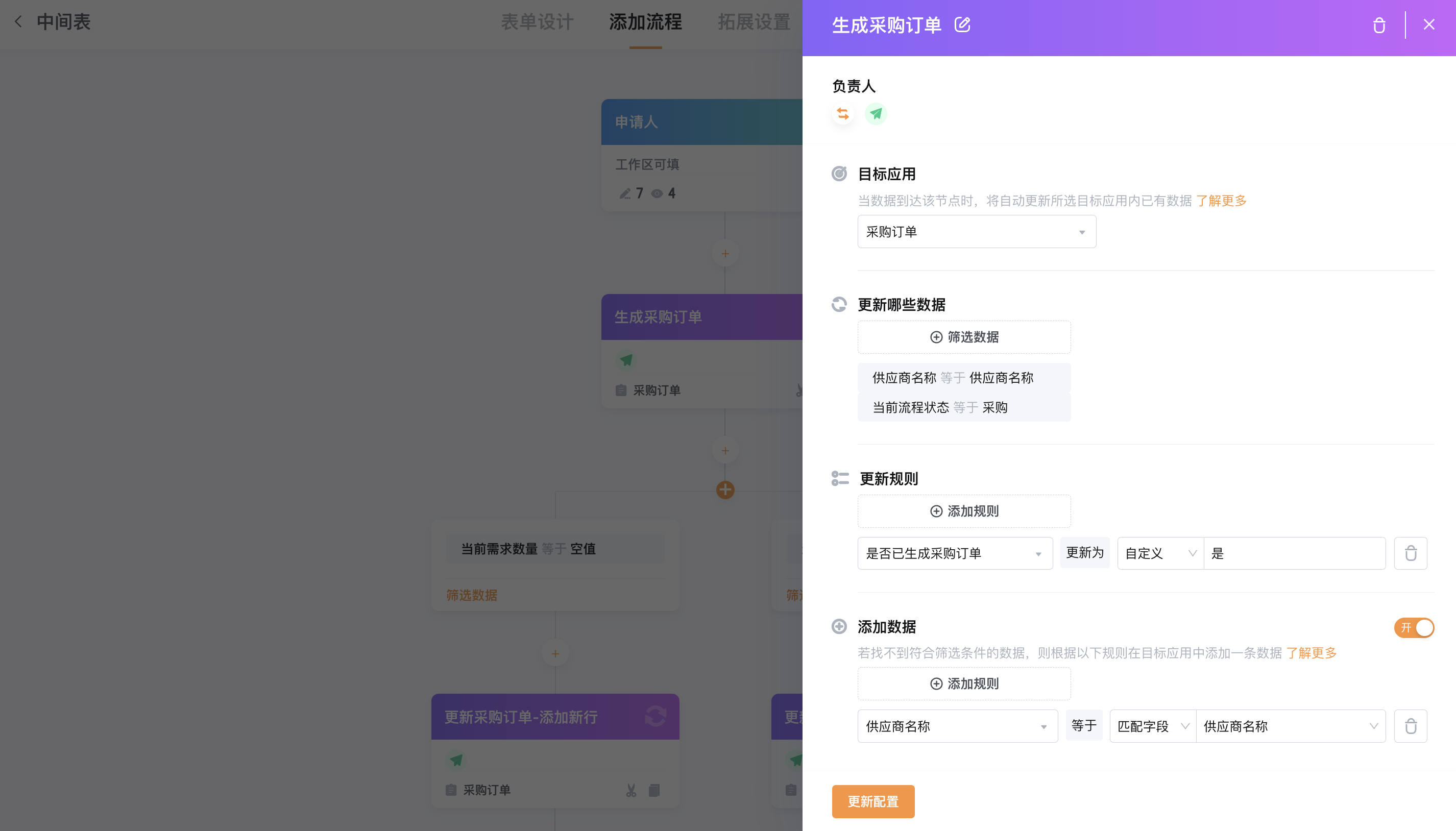Click 添加规则 under 添加数据
This screenshot has width=1456, height=831.
(x=963, y=683)
